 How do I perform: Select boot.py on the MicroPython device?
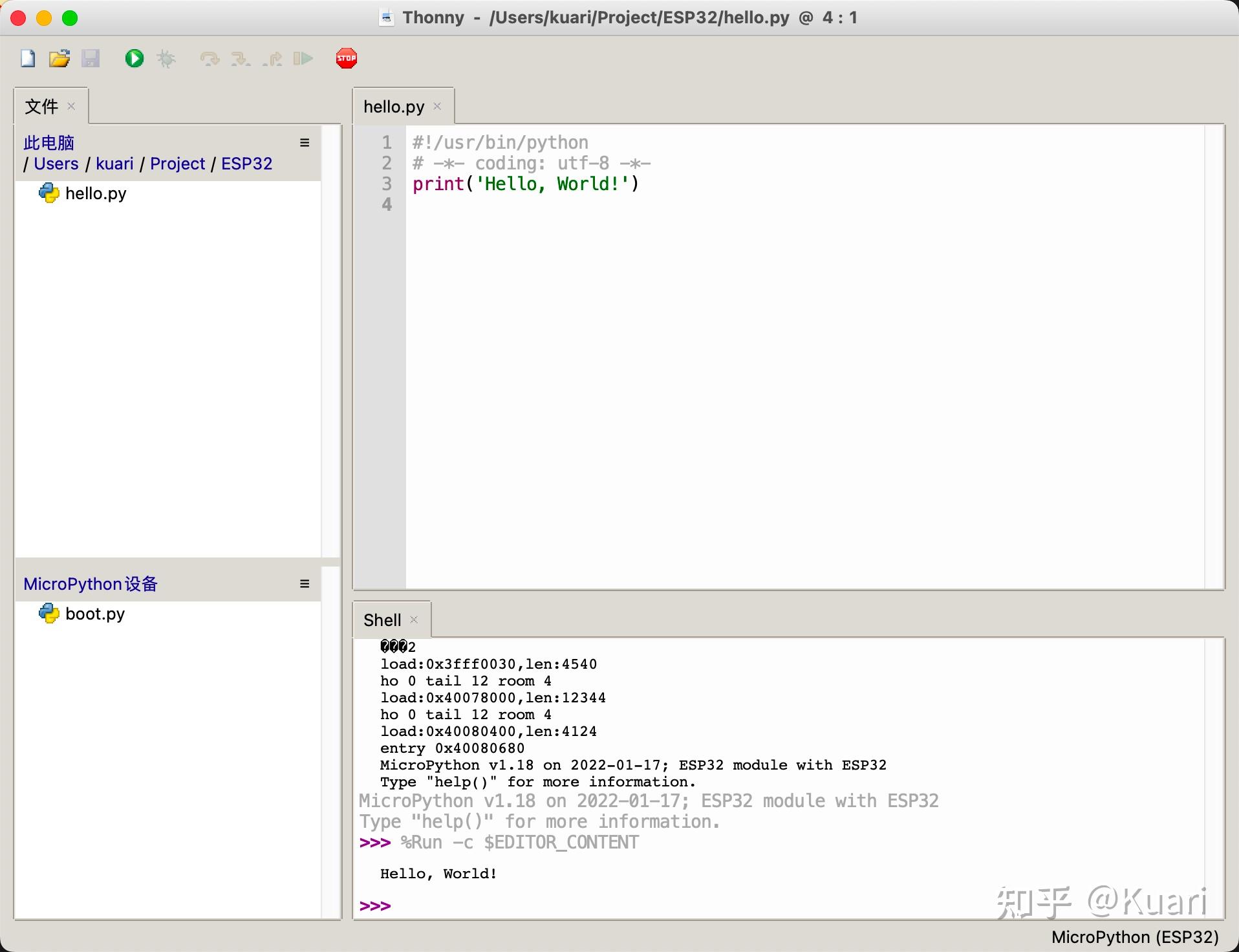click(x=95, y=613)
